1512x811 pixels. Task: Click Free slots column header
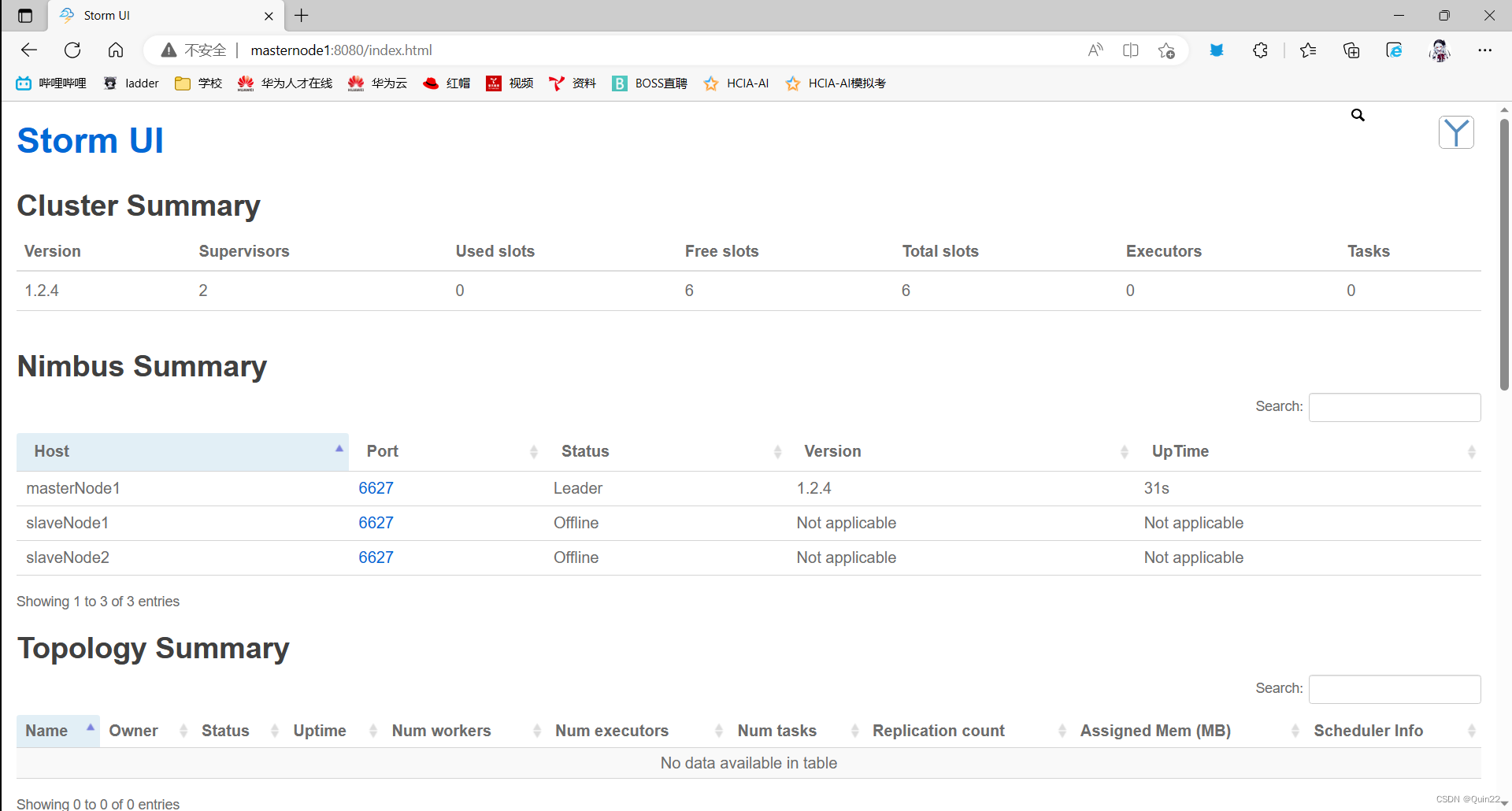(x=721, y=251)
